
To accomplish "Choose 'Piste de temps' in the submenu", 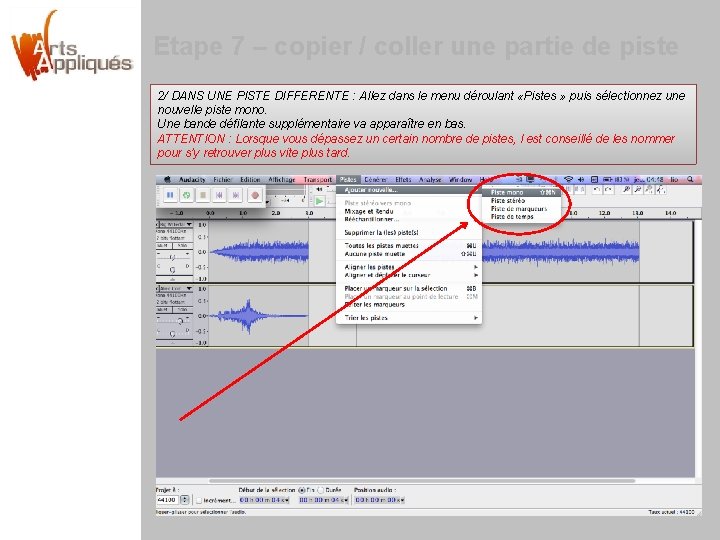I will tap(522, 217).
